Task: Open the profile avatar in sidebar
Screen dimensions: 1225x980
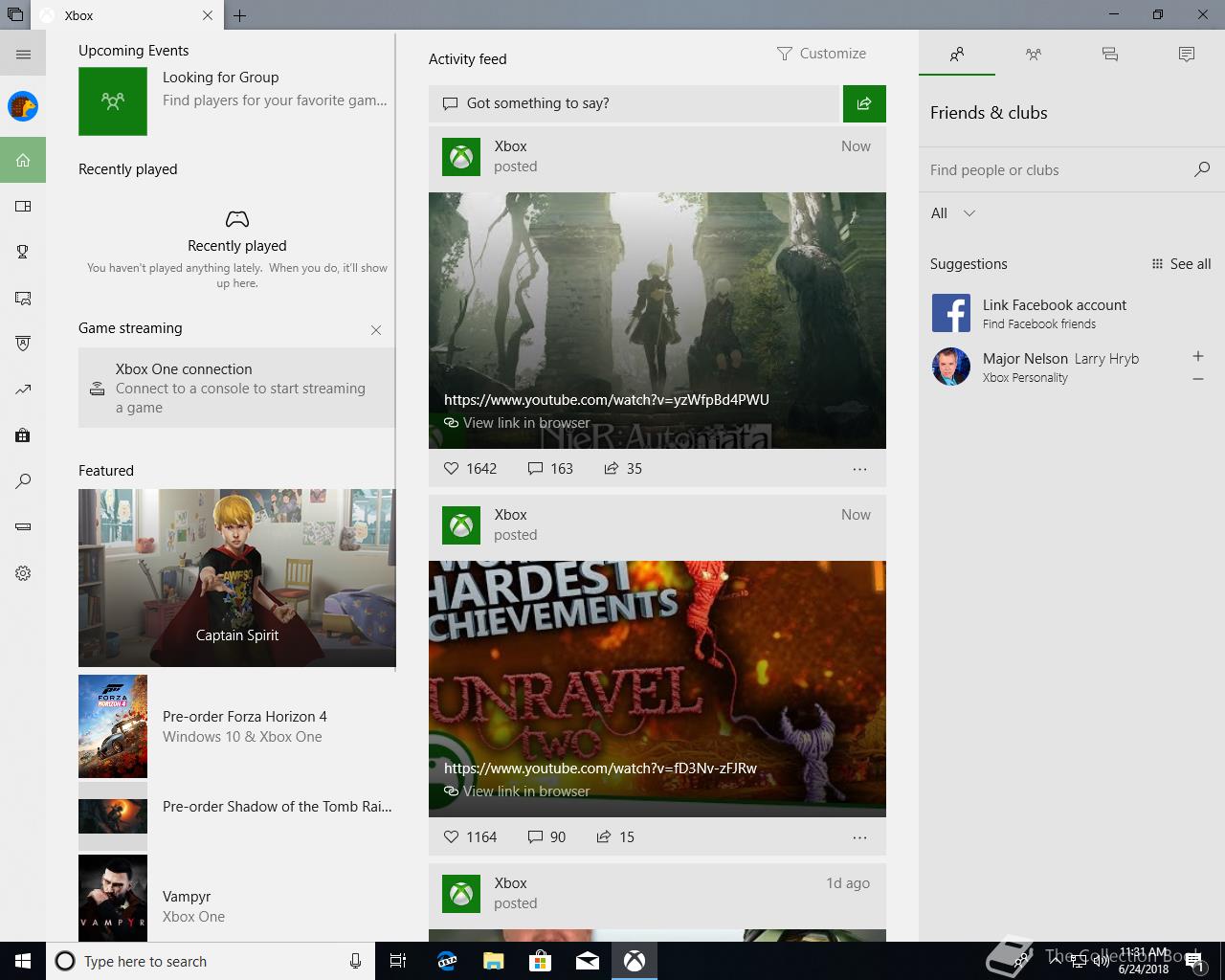Action: (23, 106)
